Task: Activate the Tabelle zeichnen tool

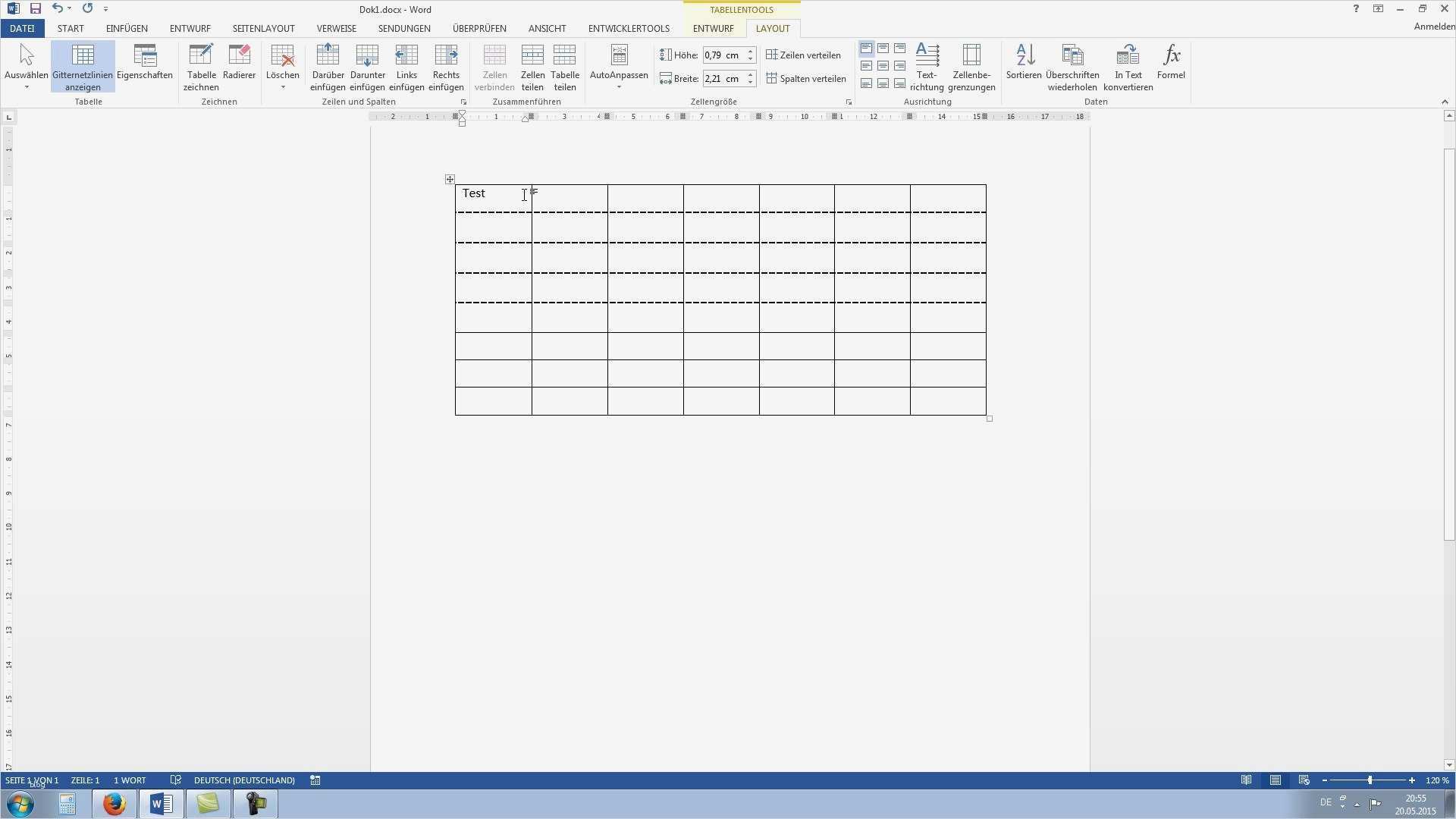Action: (x=201, y=67)
